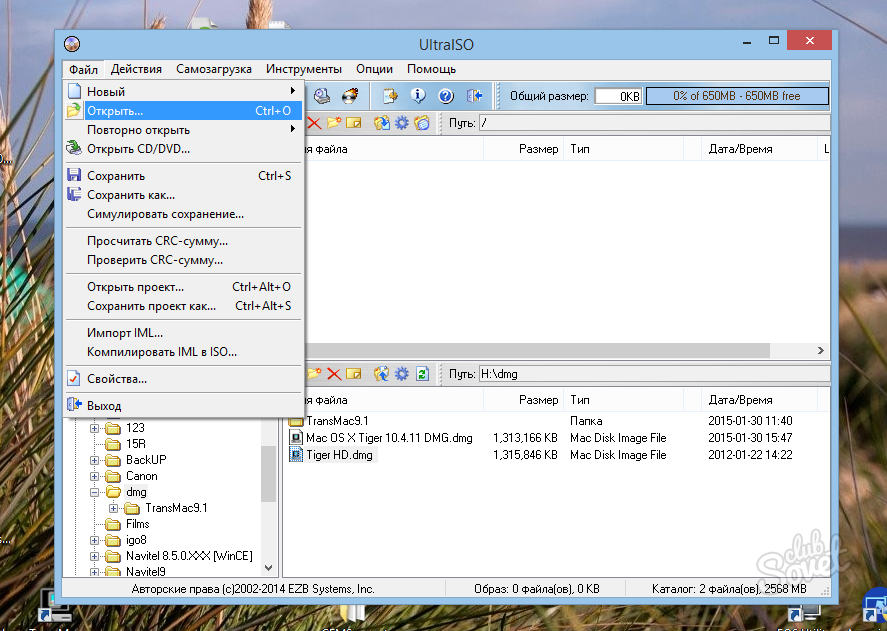887x631 pixels.
Task: Click add-to-image icon in local pane toolbar
Action: pos(382,374)
